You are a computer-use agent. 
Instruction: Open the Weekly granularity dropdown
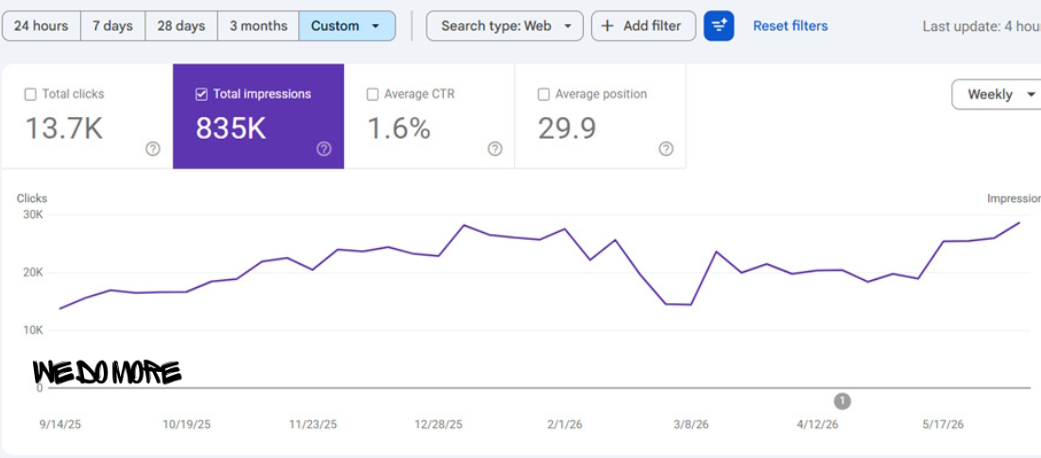point(997,94)
